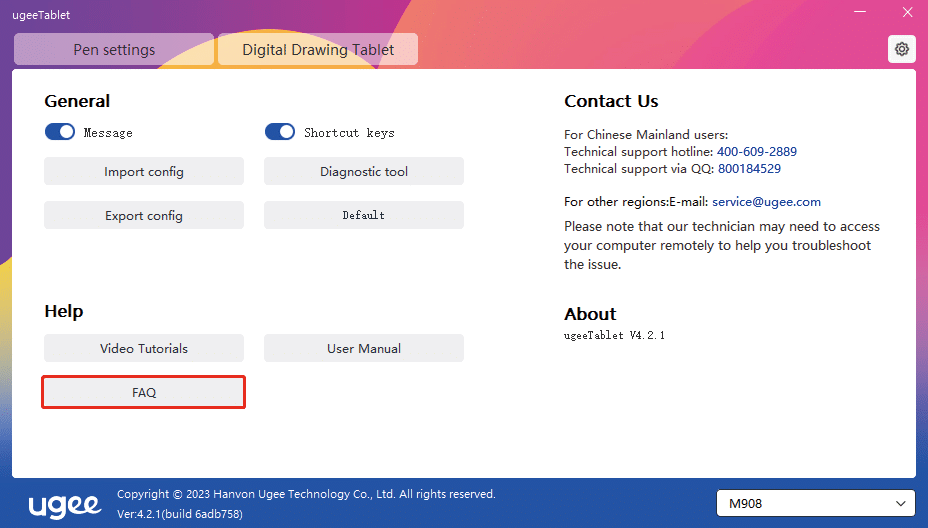Open the Digital Drawing Tablet tab
Image resolution: width=928 pixels, height=528 pixels.
(x=318, y=50)
